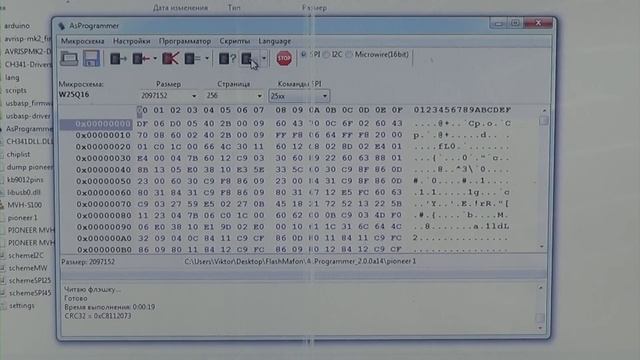Select hex row address 0x00000000

[x=103, y=124]
